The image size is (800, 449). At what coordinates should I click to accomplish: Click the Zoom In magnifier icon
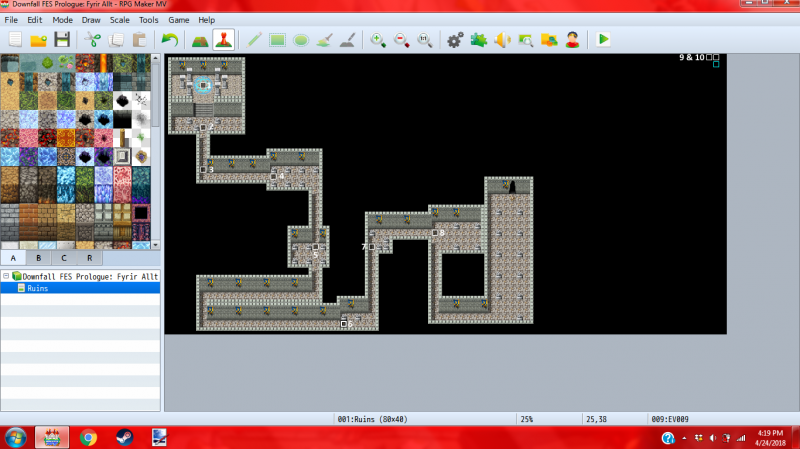(378, 40)
